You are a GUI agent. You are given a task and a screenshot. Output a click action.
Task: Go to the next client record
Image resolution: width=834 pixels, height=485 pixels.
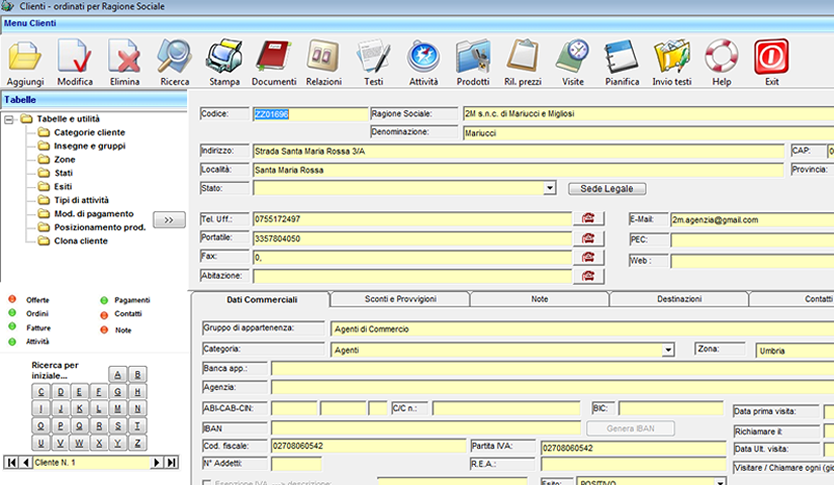pos(156,463)
